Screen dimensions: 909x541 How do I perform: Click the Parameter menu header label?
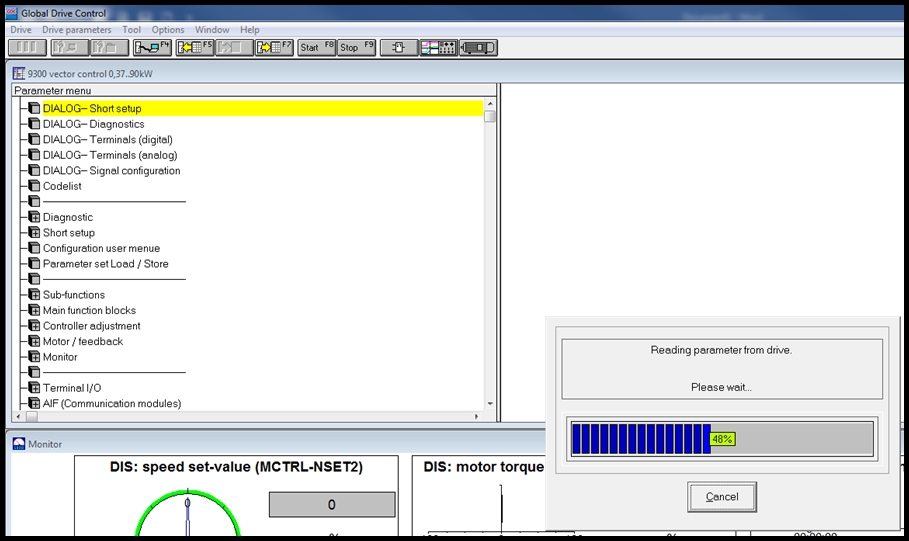(x=53, y=90)
